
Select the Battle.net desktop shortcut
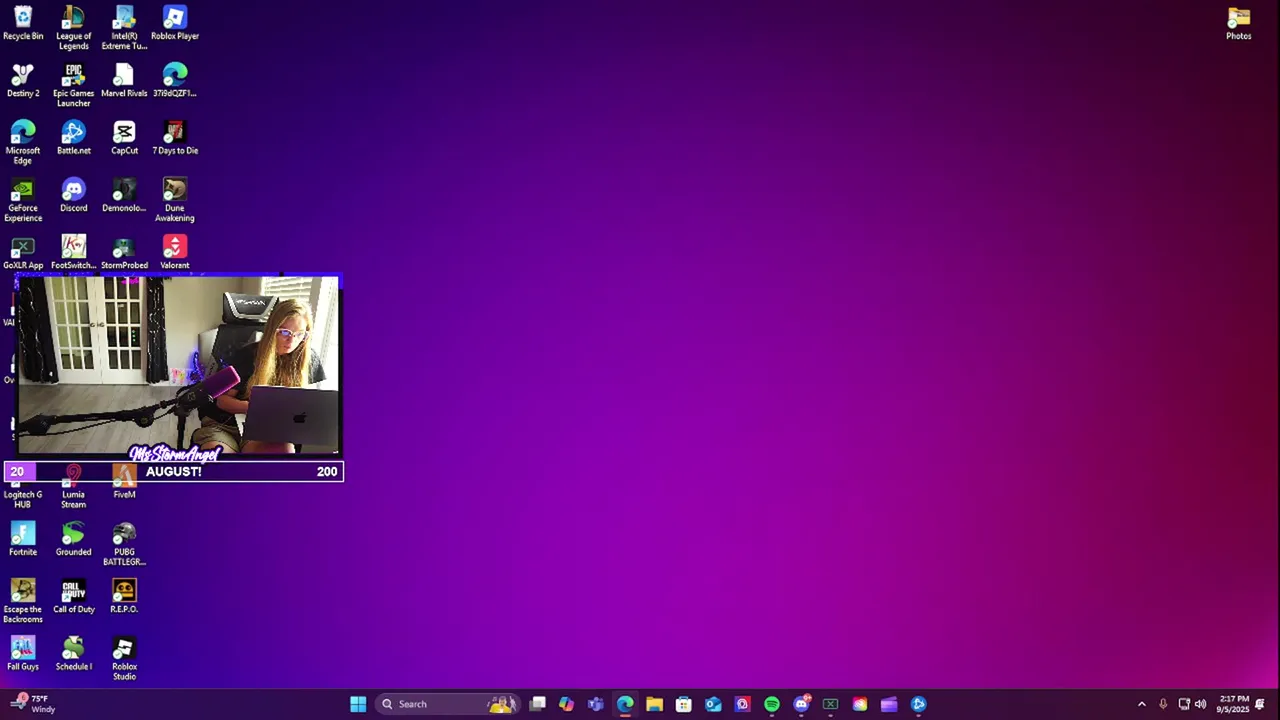73,138
